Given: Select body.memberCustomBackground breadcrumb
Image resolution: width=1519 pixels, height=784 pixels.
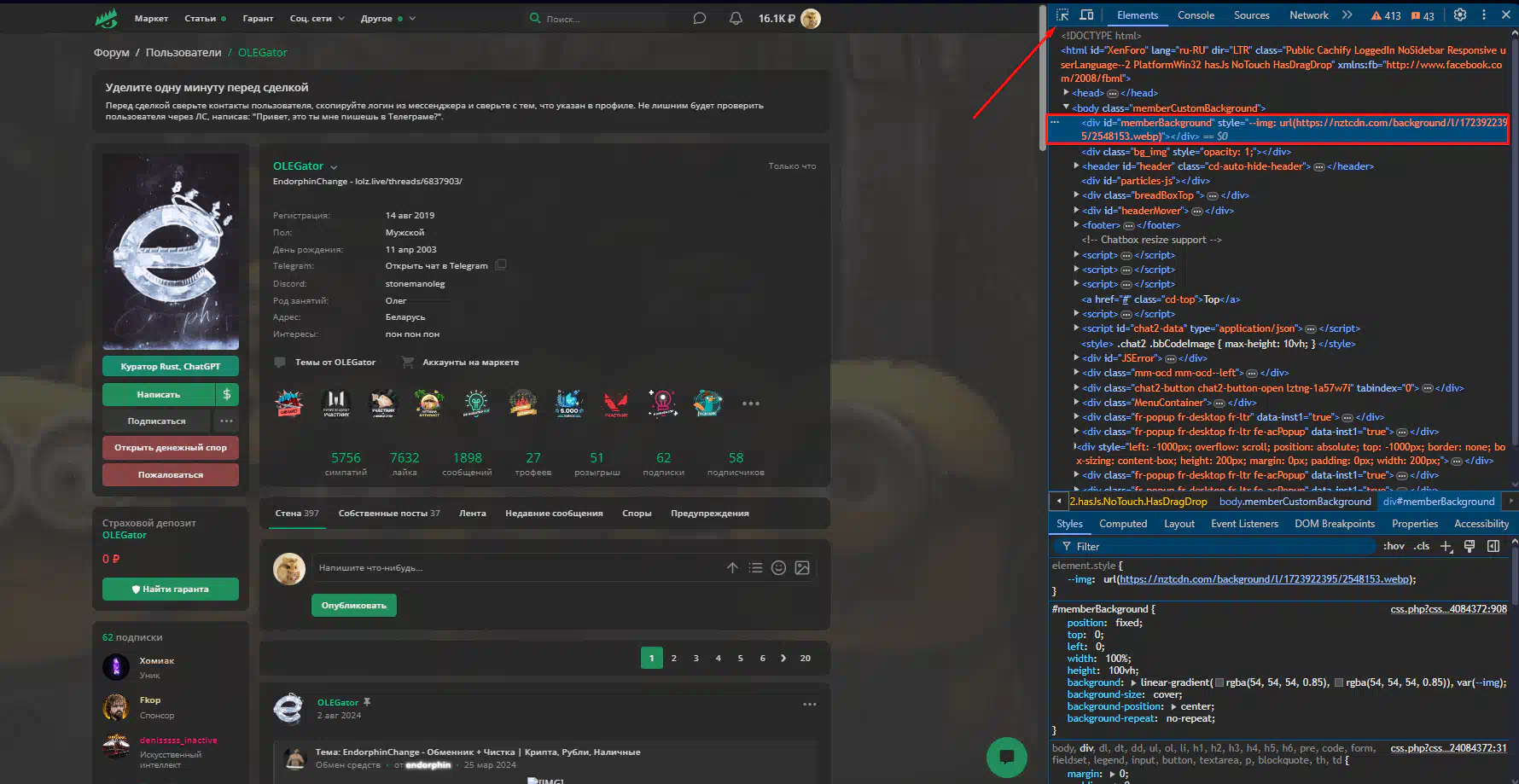Looking at the screenshot, I should tap(1295, 502).
